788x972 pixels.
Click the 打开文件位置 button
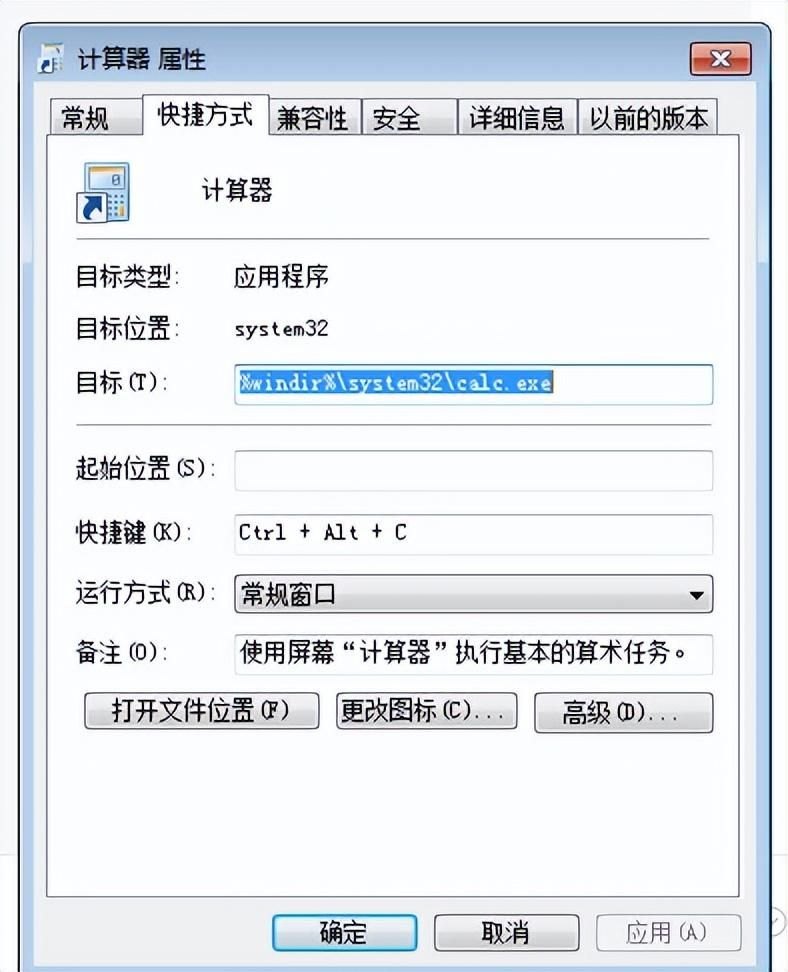click(201, 711)
